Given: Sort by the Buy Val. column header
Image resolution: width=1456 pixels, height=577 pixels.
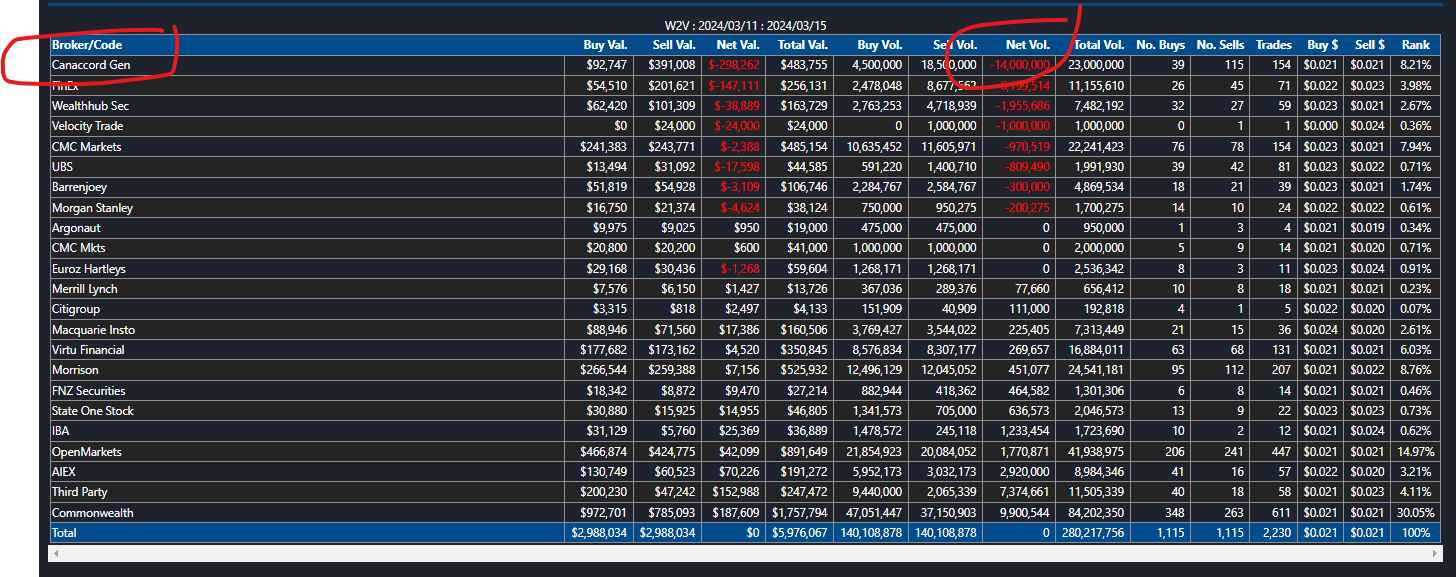Looking at the screenshot, I should pos(605,45).
